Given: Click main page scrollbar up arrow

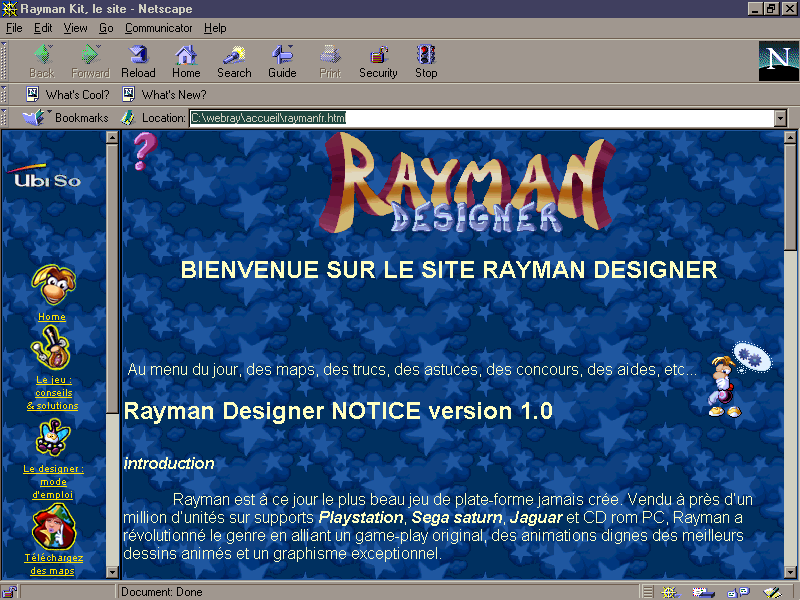Looking at the screenshot, I should coord(790,137).
